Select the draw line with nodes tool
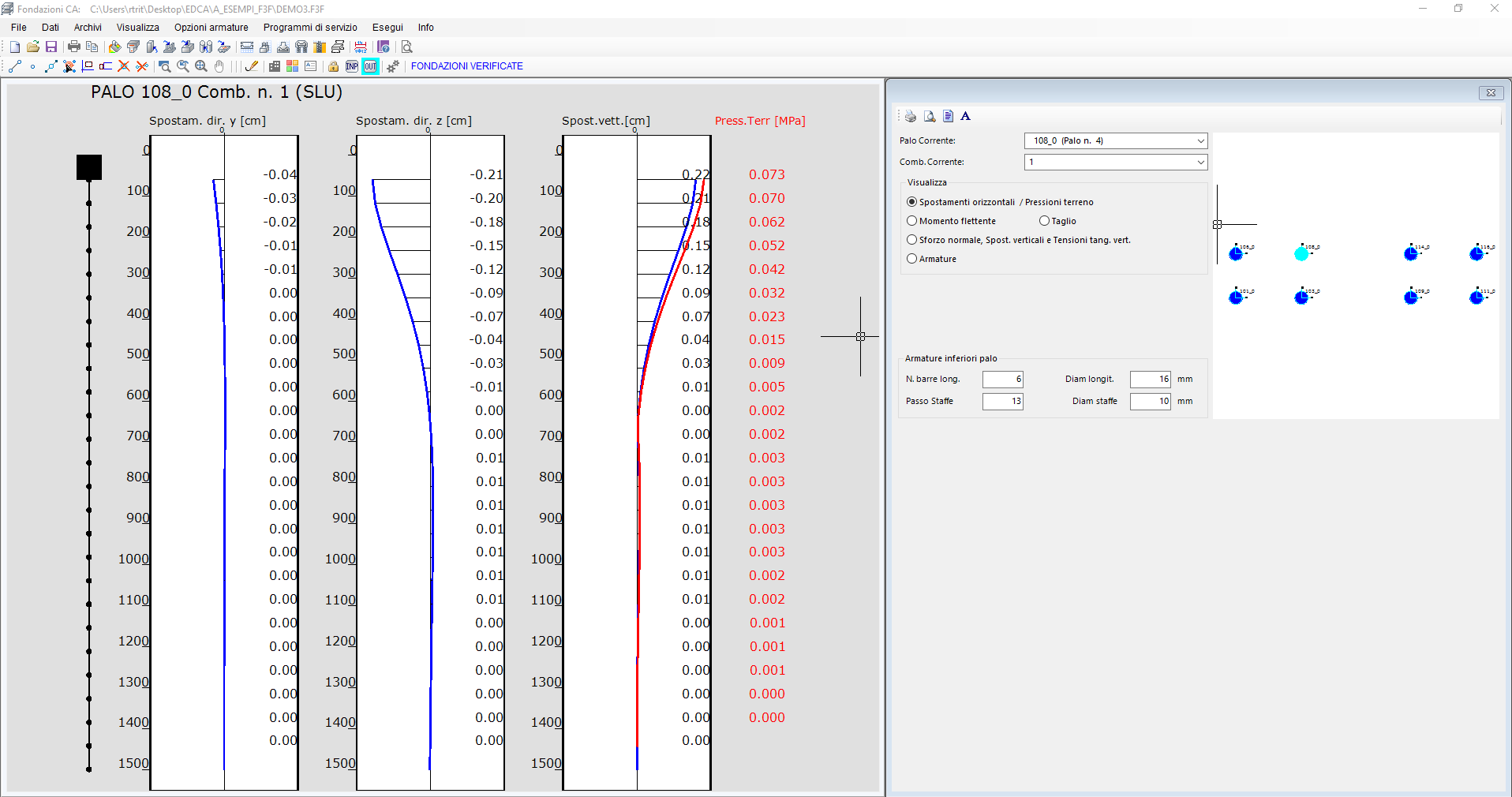This screenshot has height=797, width=1512. coord(15,66)
